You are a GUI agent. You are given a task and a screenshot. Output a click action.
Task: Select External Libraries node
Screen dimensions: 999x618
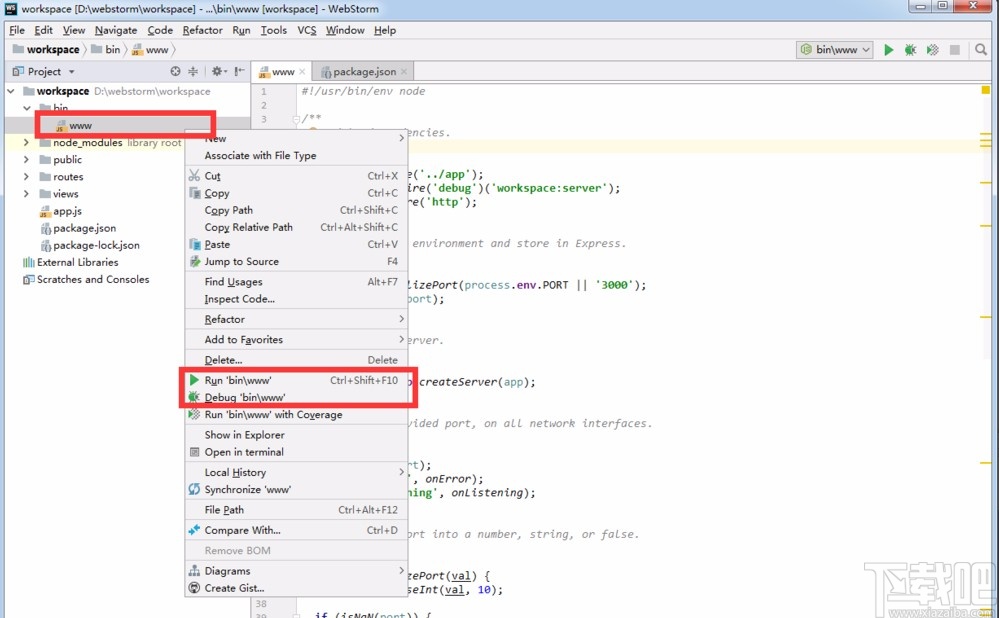pos(71,262)
